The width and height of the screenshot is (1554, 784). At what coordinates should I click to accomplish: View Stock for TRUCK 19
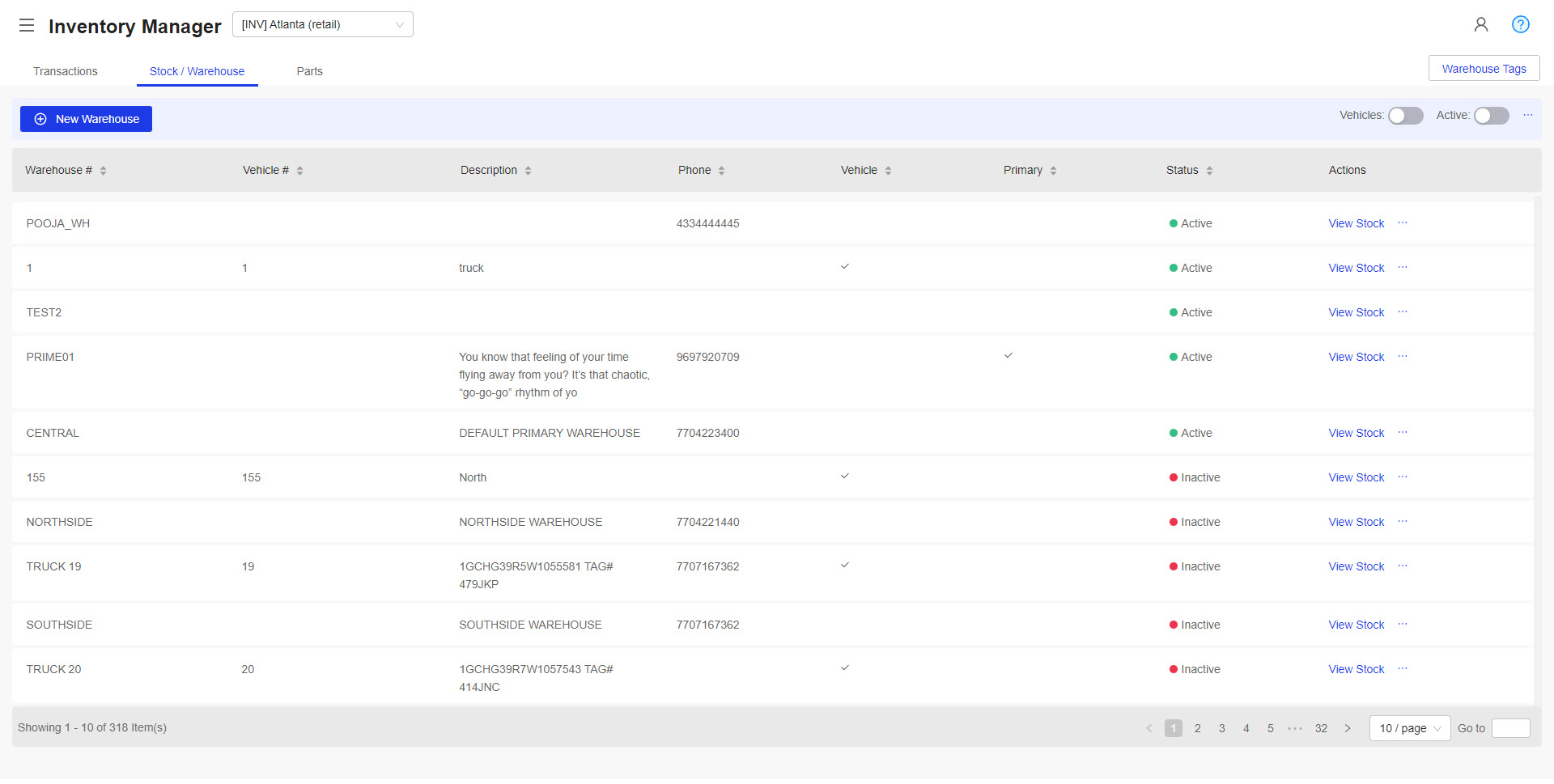click(1357, 566)
